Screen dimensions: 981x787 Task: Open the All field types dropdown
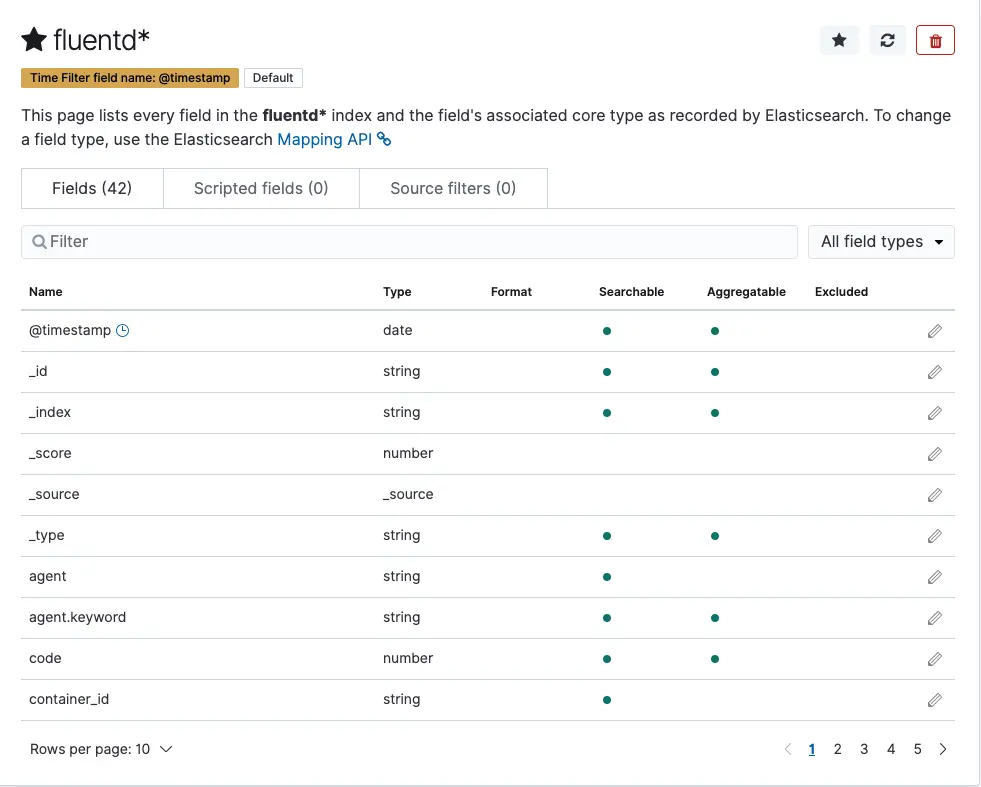click(x=881, y=242)
